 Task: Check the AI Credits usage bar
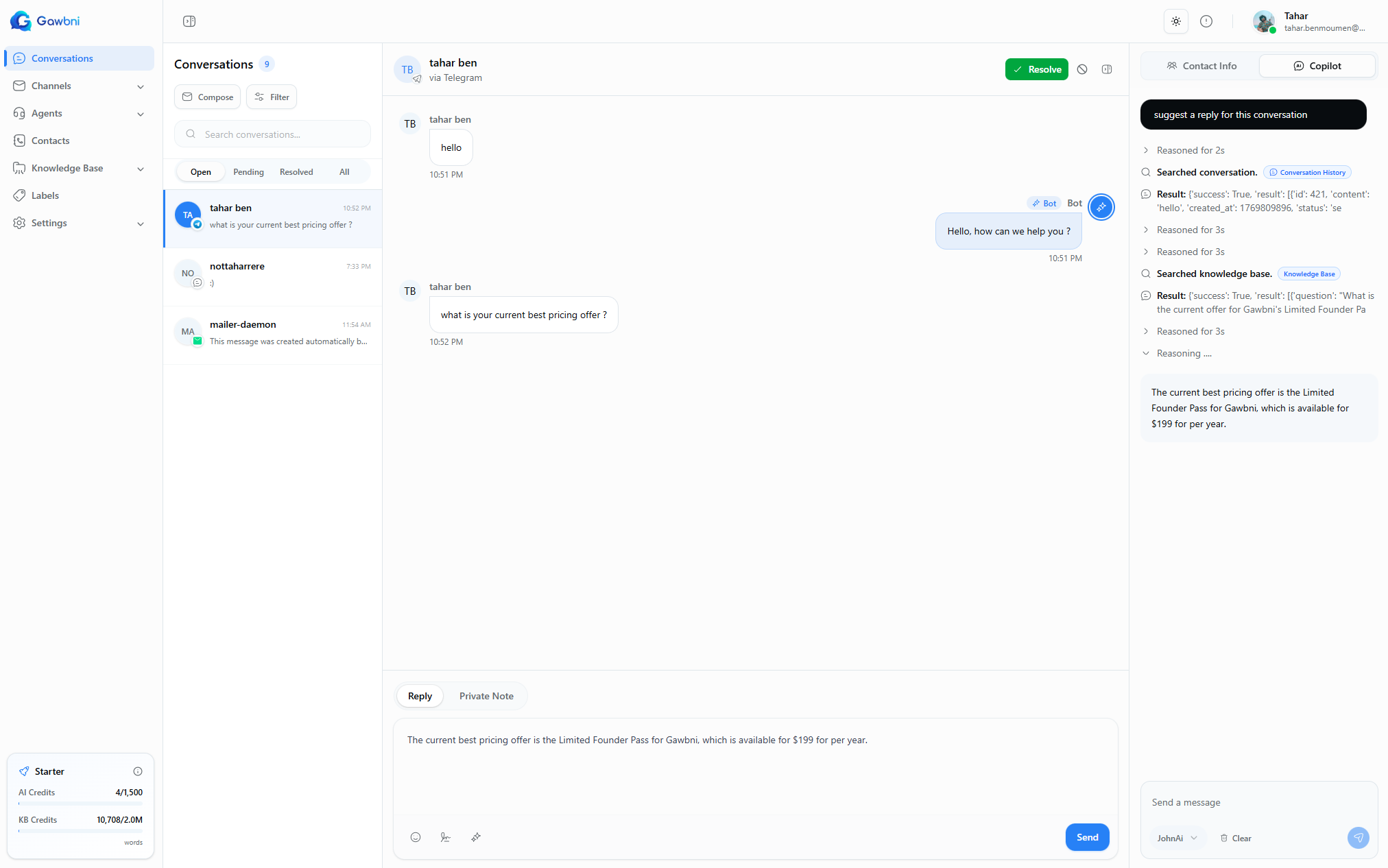(80, 804)
